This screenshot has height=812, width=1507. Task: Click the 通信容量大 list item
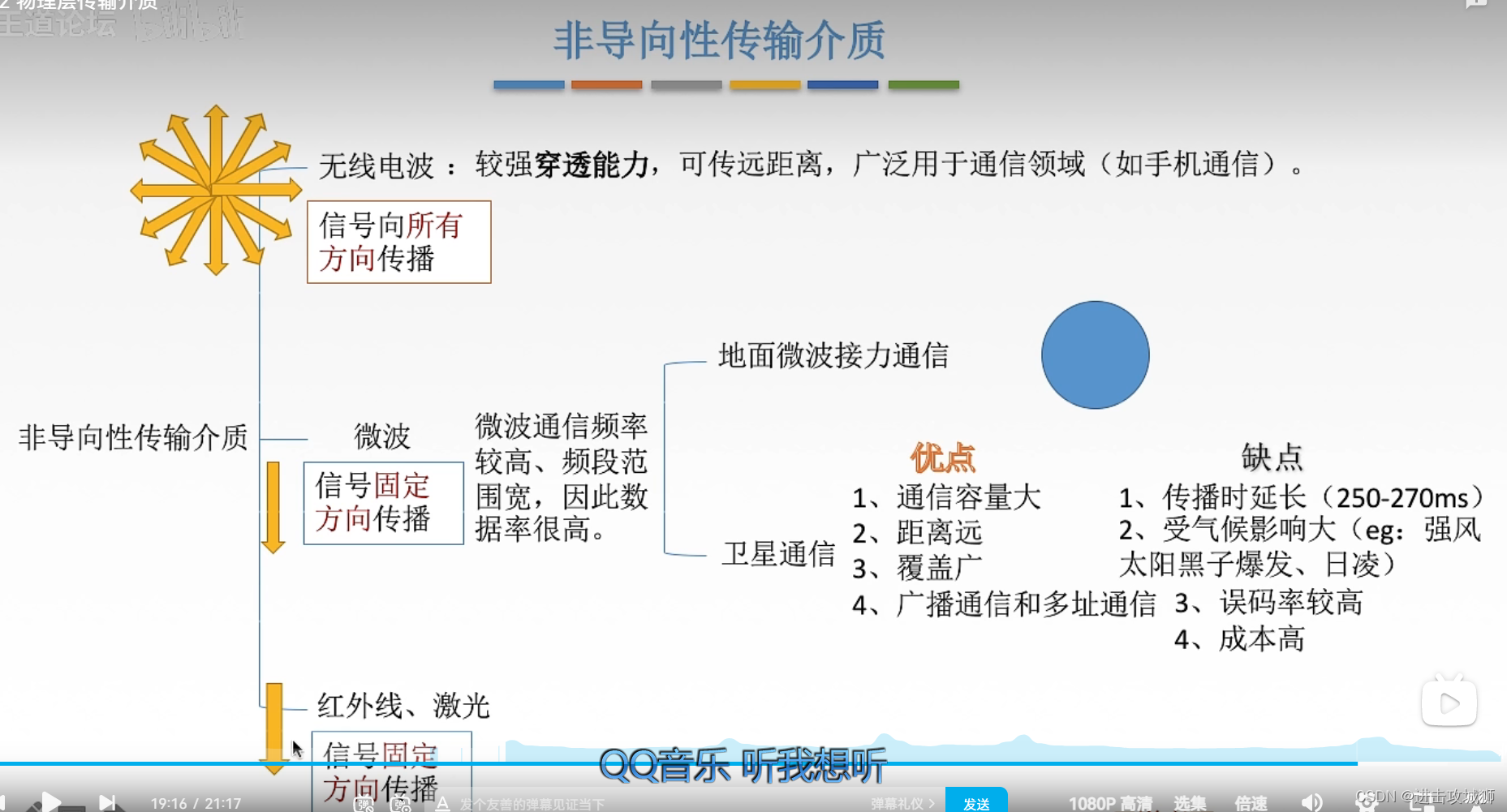946,497
